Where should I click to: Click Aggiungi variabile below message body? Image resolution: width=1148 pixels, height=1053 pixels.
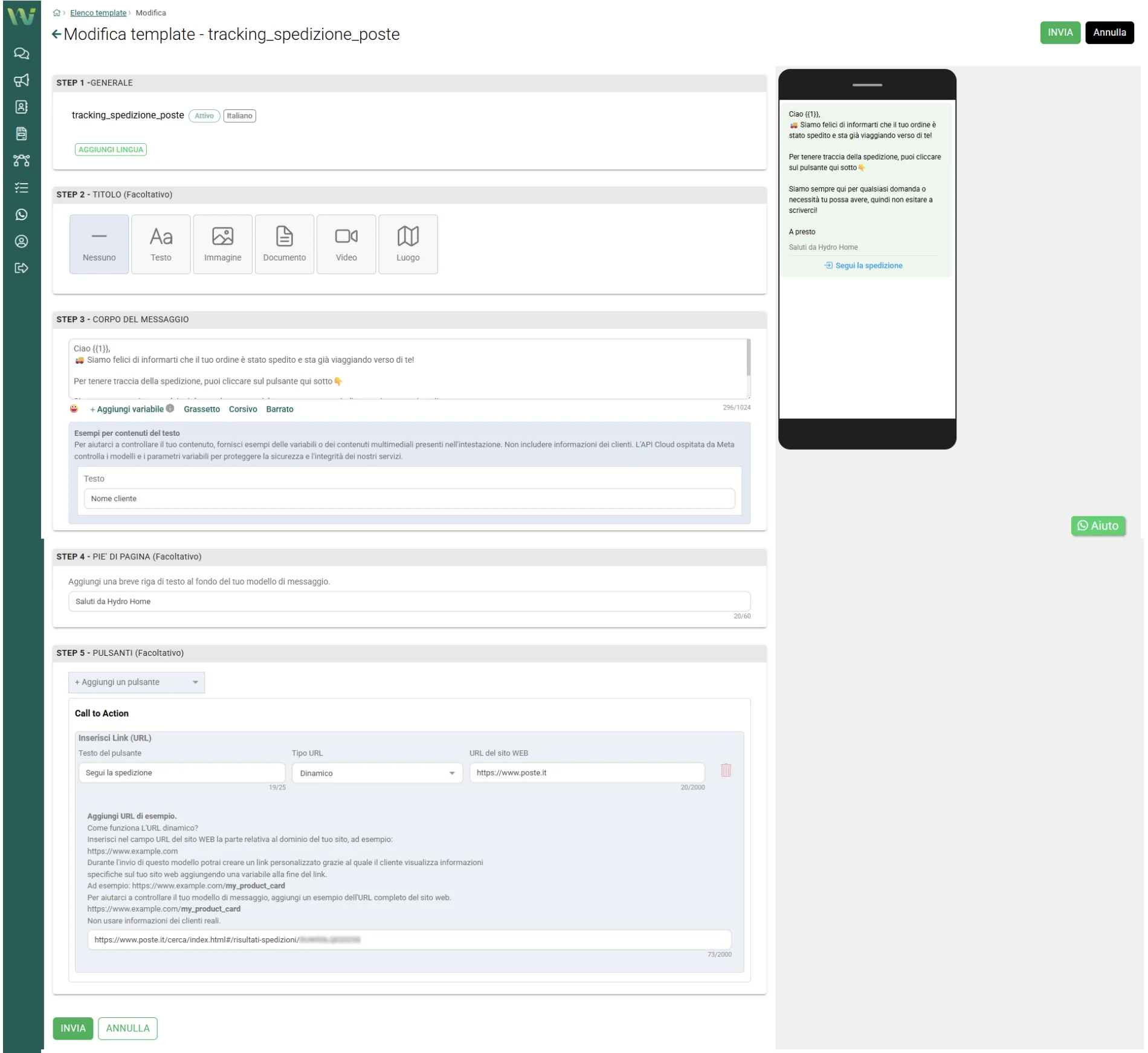[130, 409]
